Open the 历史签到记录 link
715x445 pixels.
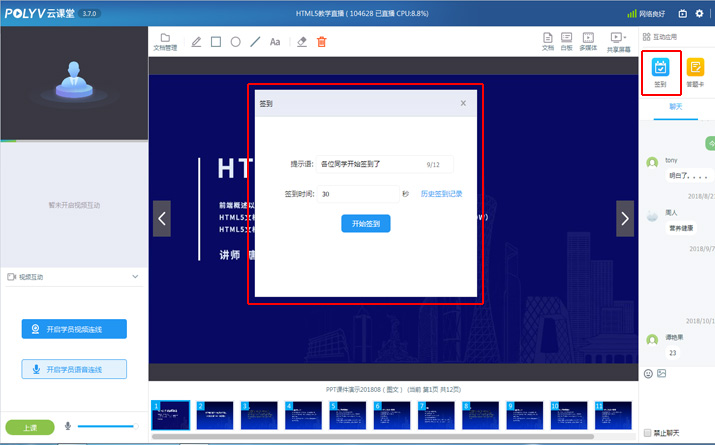(x=441, y=194)
